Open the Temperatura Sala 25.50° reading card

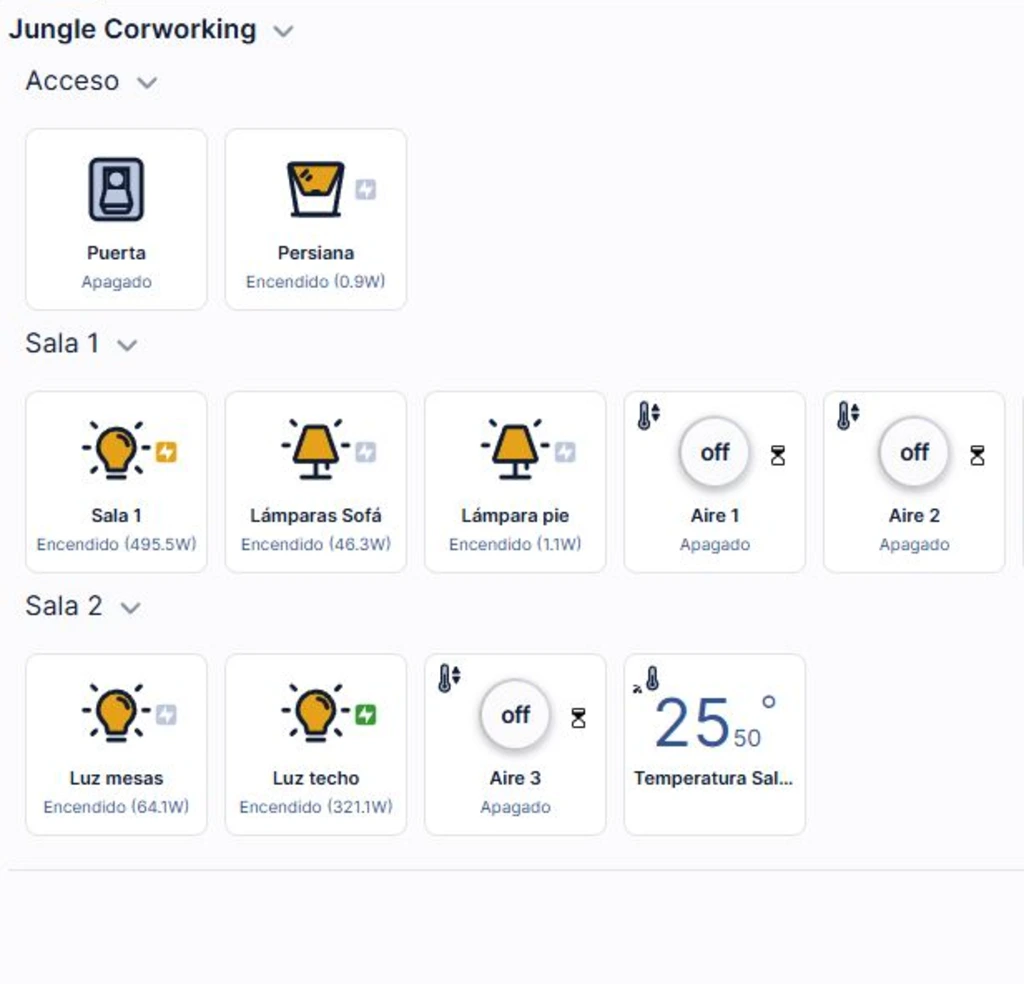[714, 743]
